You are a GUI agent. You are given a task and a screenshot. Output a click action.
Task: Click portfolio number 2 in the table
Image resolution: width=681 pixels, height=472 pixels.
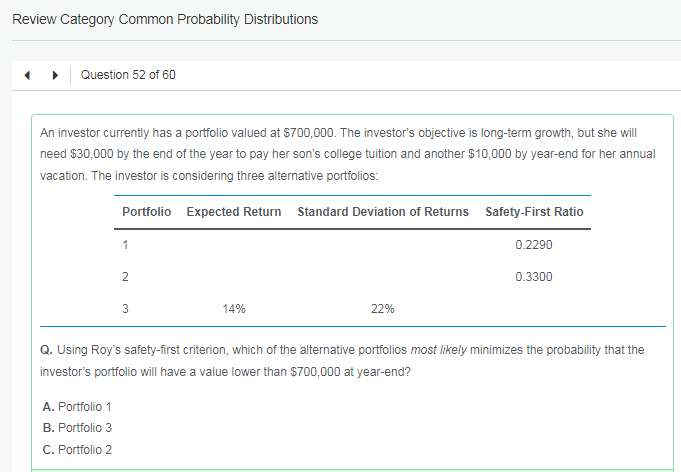125,277
